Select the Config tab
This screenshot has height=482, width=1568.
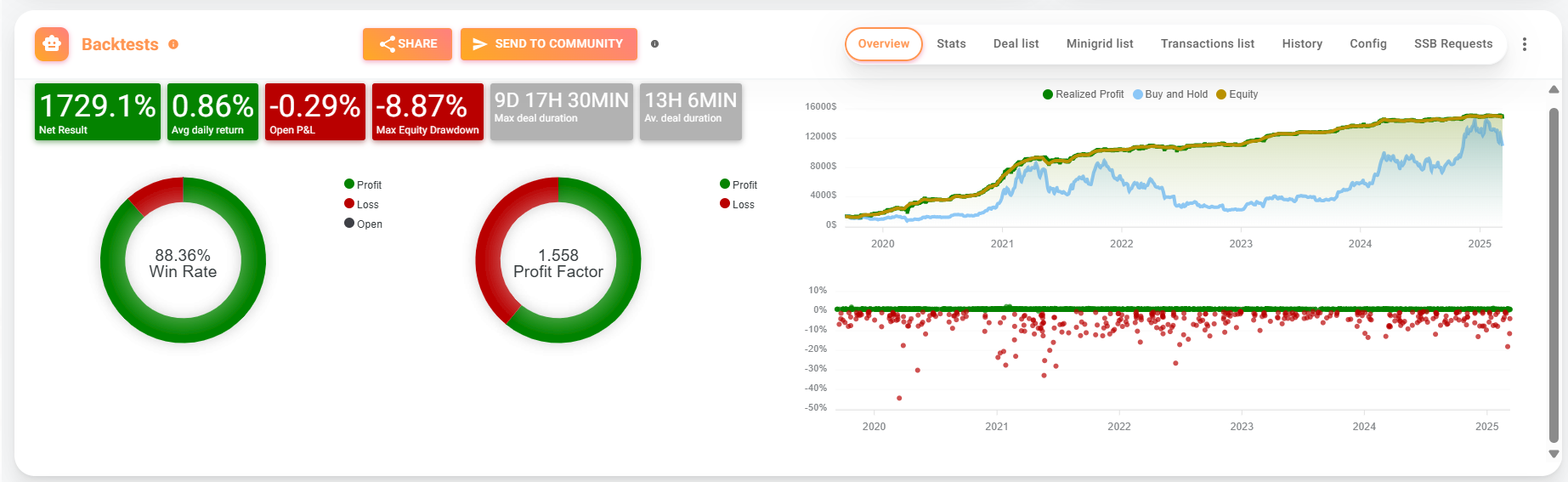tap(1367, 44)
